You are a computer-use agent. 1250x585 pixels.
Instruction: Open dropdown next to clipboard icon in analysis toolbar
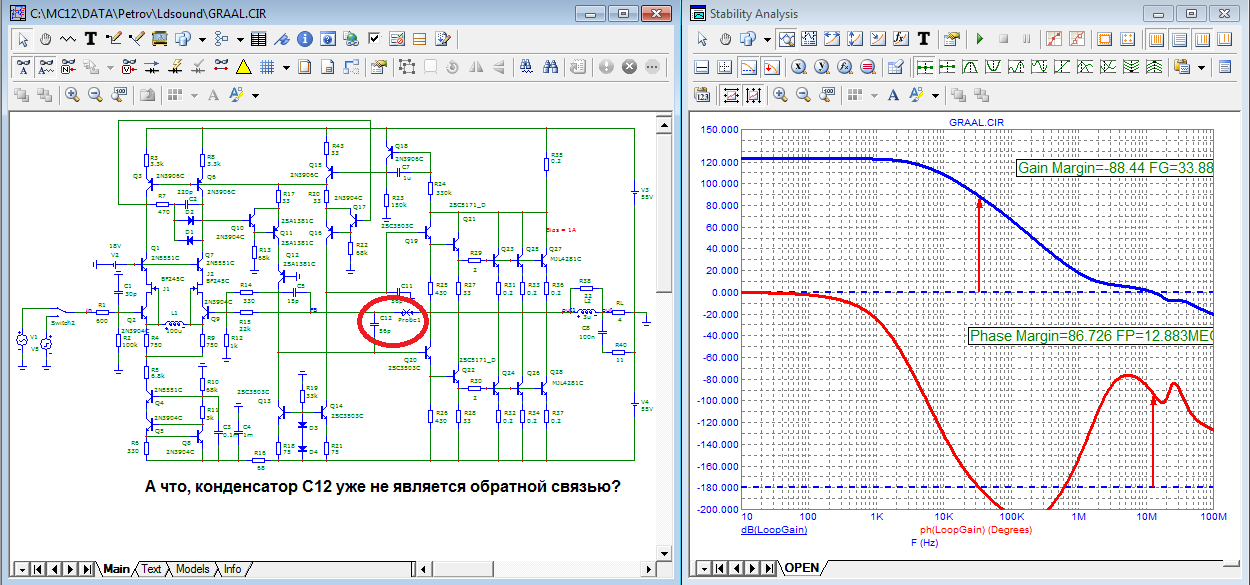(1200, 67)
